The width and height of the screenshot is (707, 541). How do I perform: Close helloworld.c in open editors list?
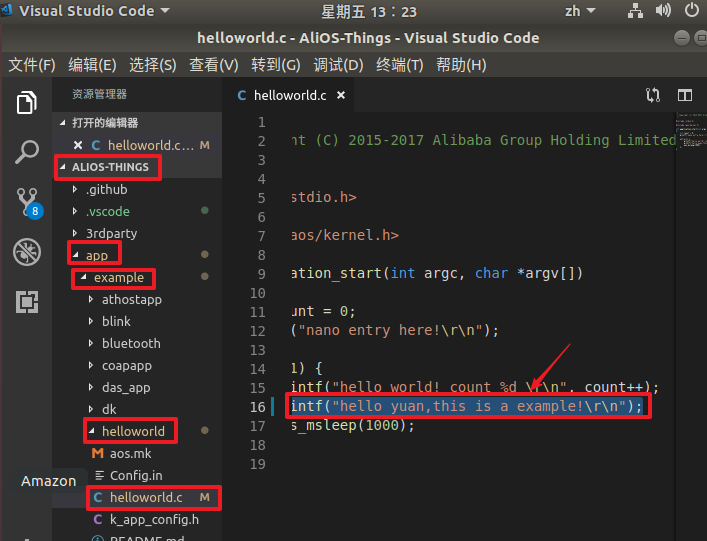coord(78,145)
